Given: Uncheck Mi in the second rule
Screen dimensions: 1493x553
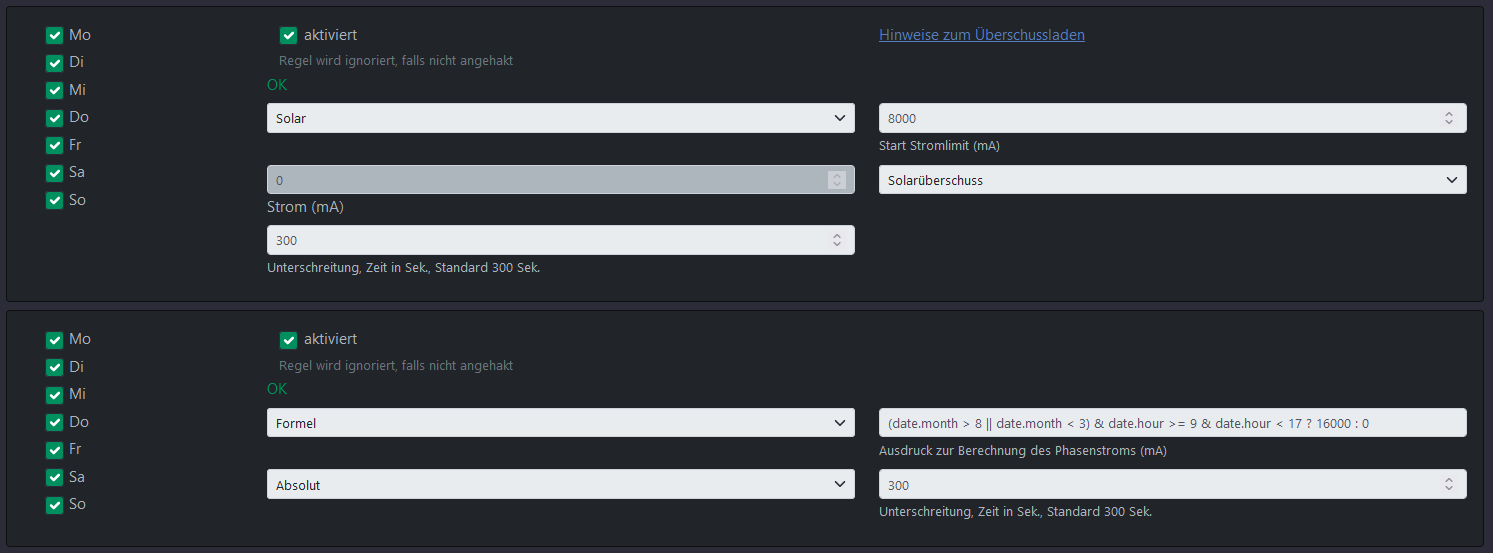Looking at the screenshot, I should [x=55, y=394].
